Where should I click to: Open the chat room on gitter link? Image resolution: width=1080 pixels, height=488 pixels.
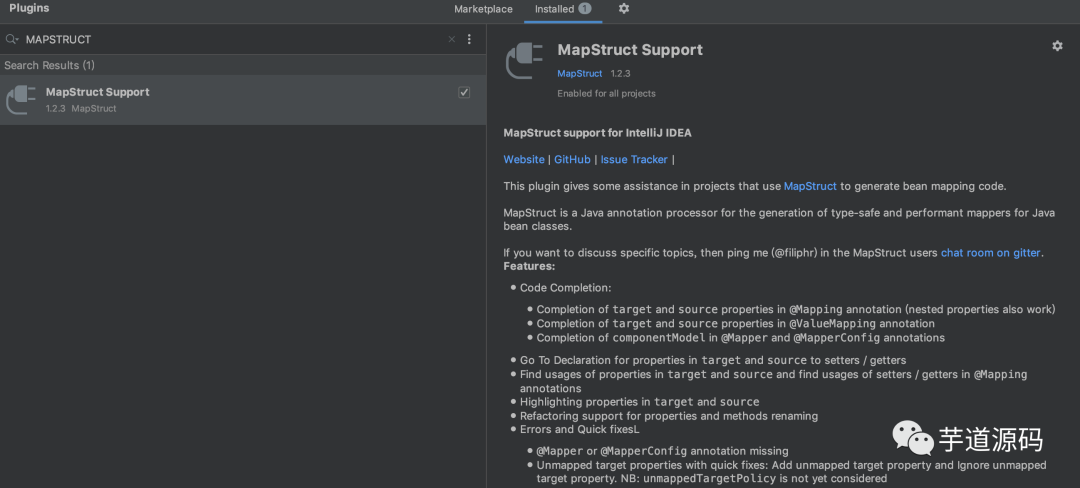tap(990, 253)
